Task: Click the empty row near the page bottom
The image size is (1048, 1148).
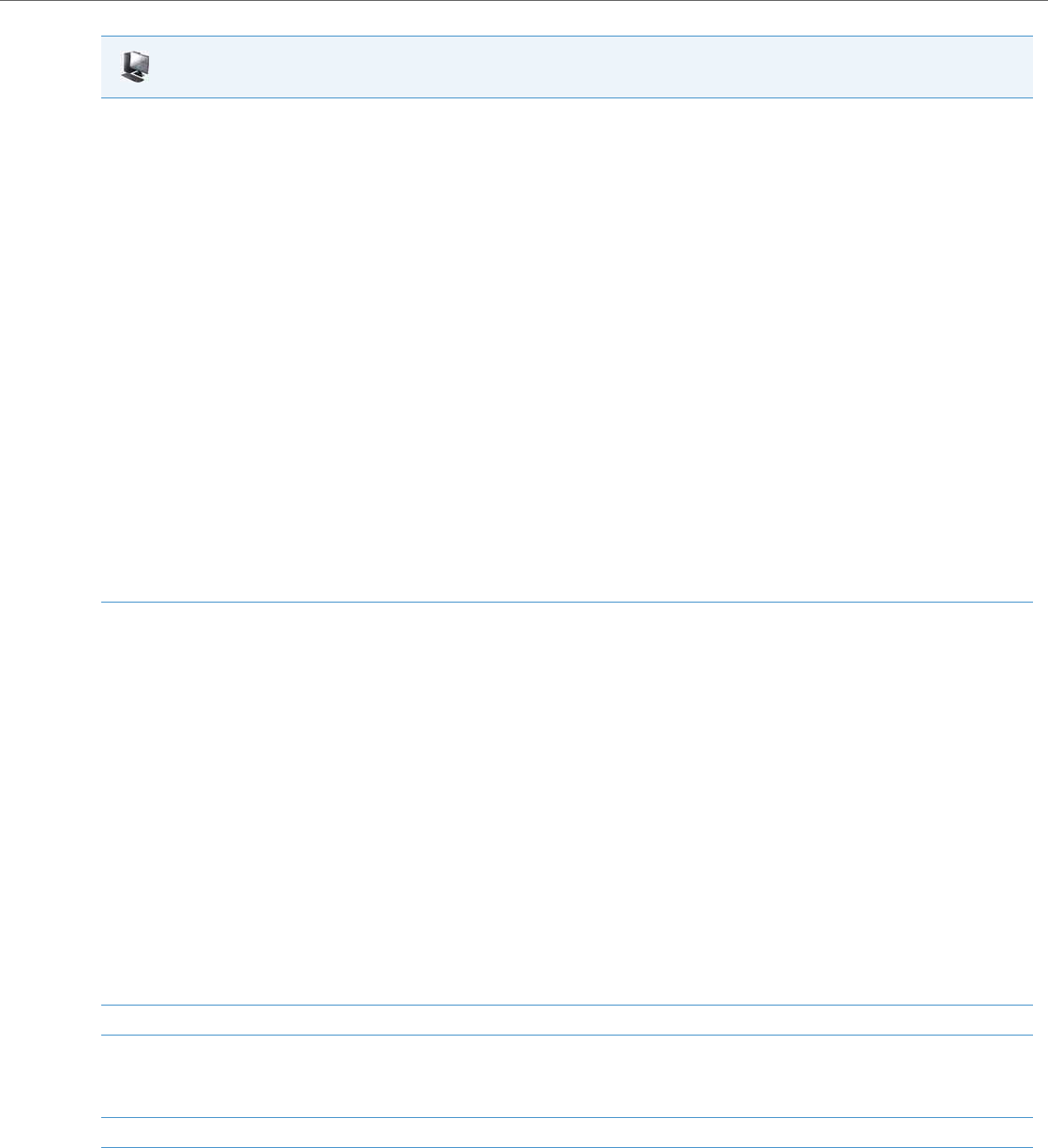Action: [x=566, y=1076]
